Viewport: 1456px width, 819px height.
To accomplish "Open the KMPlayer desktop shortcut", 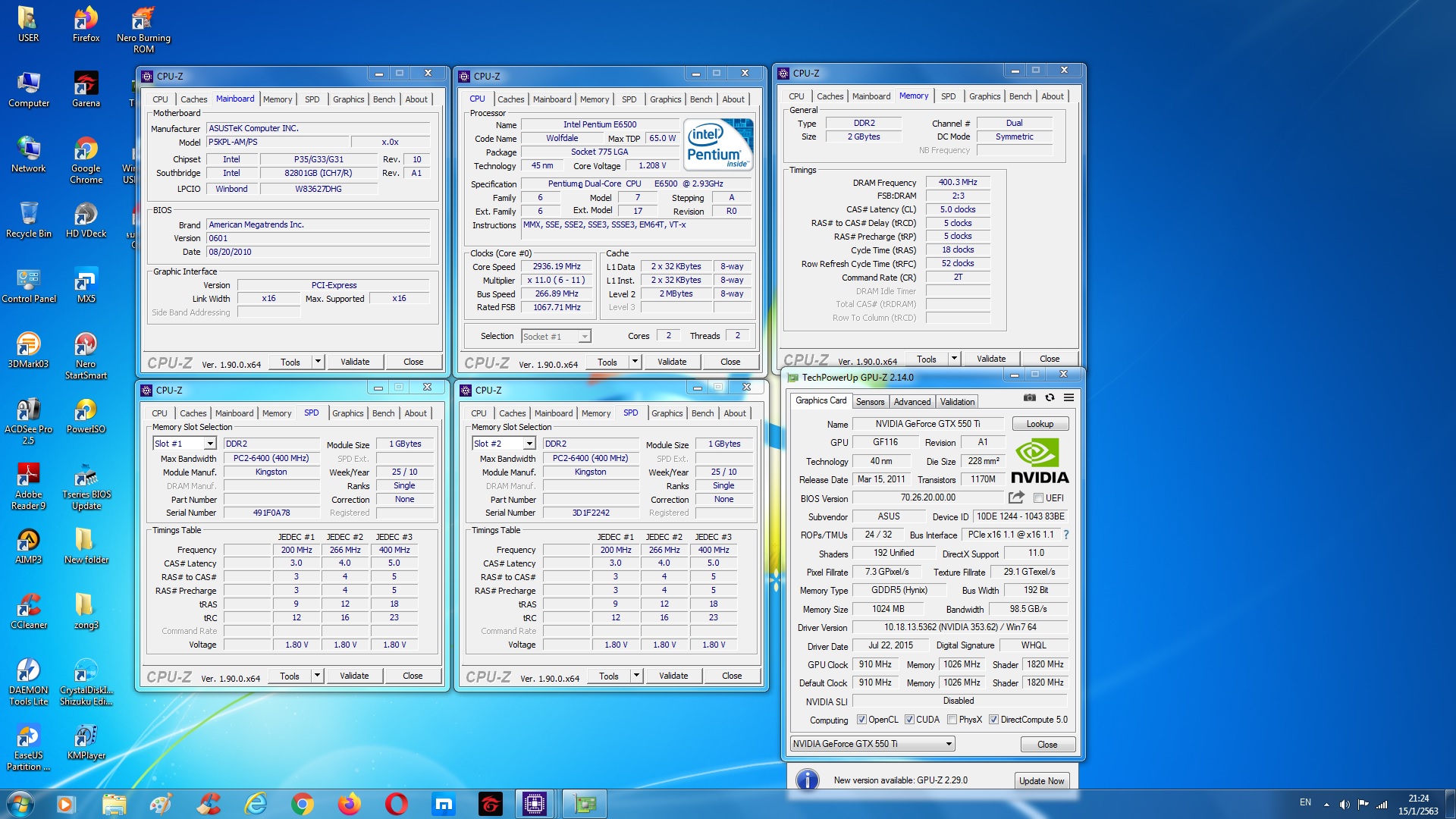I will [86, 742].
